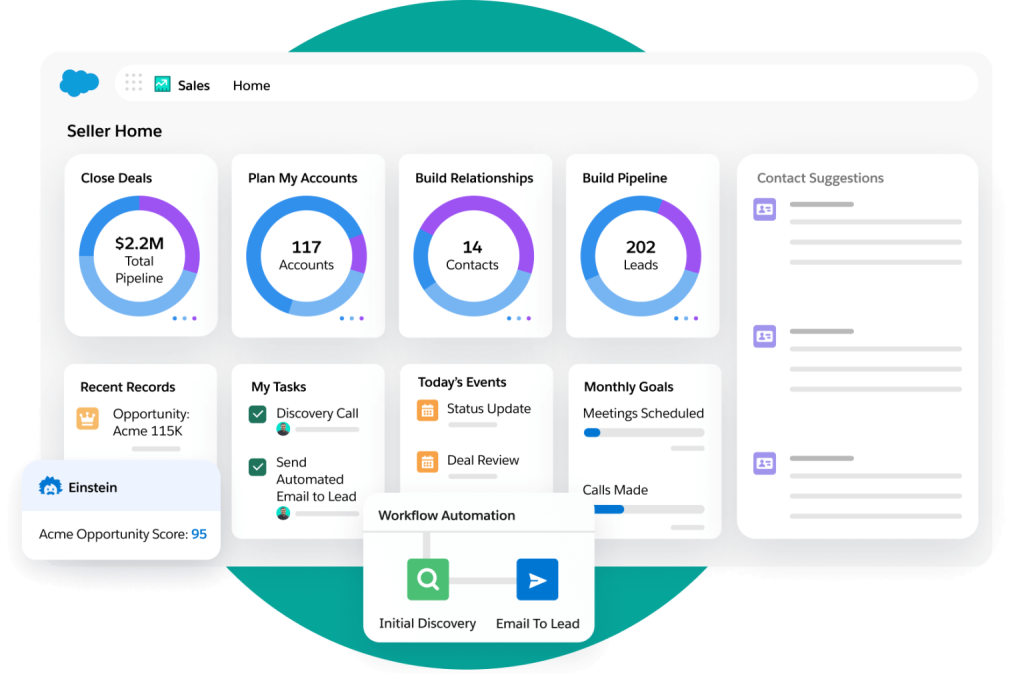The width and height of the screenshot is (1024, 683).
Task: Click the Meetings Scheduled progress bar
Action: [x=643, y=432]
